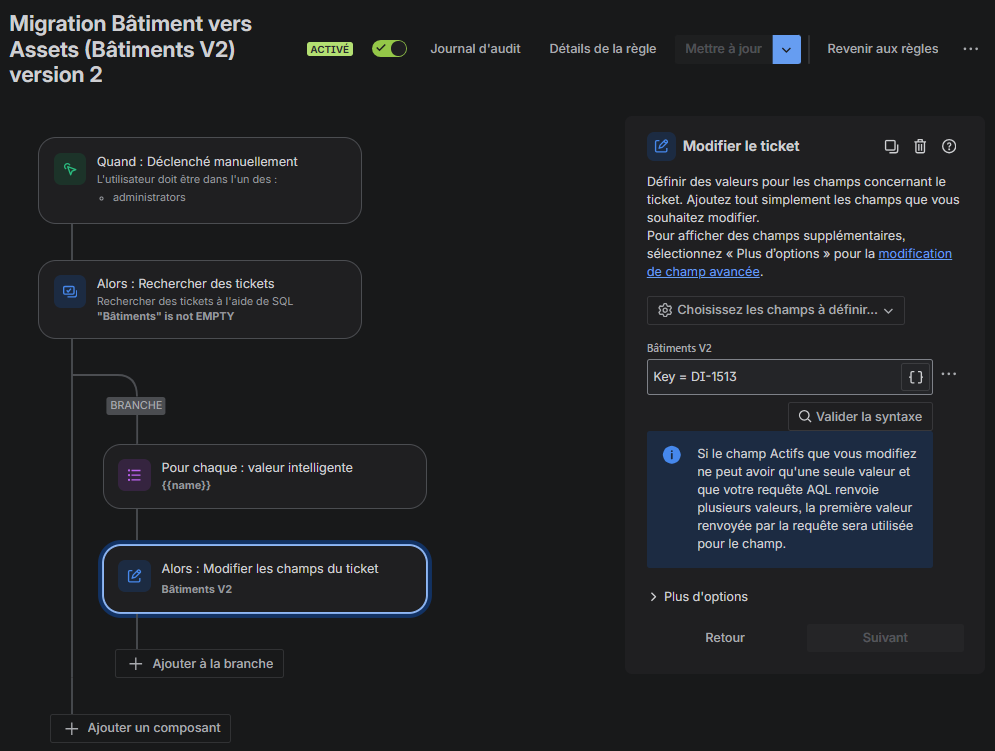
Task: Insert smart value with braces icon
Action: (x=916, y=377)
